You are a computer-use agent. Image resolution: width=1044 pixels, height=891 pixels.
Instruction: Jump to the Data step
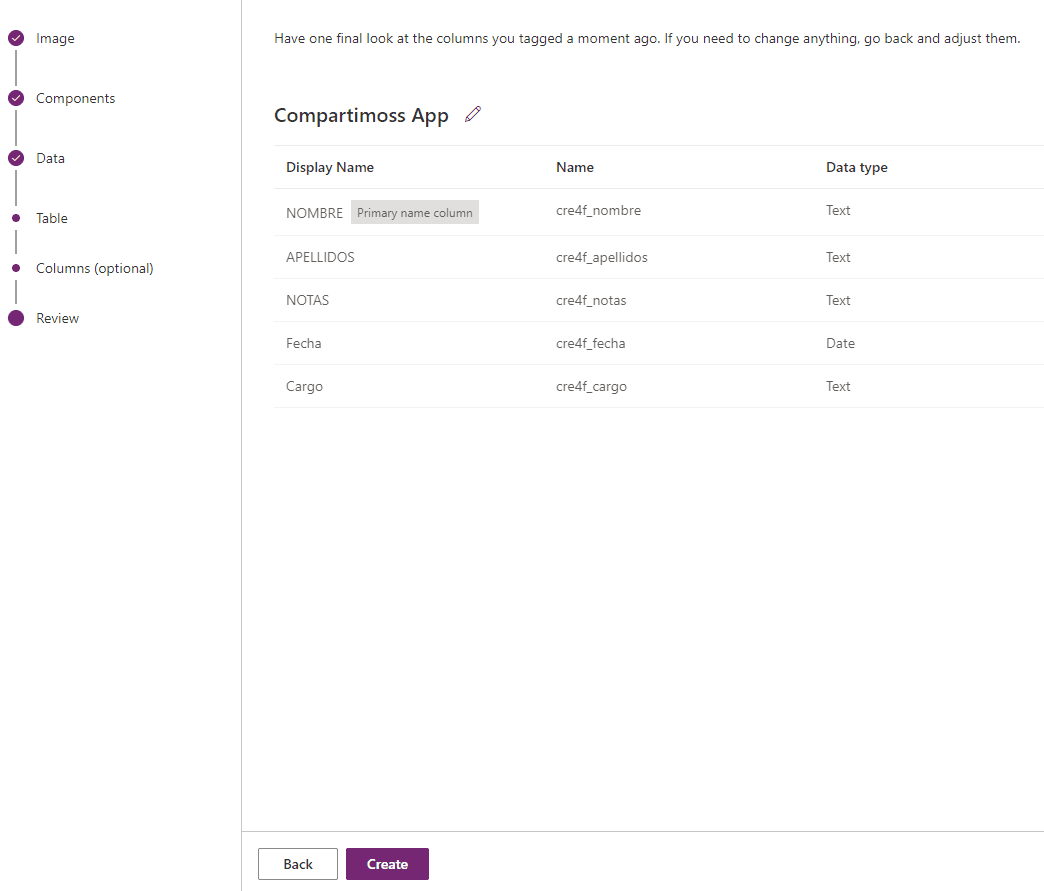pyautogui.click(x=50, y=159)
